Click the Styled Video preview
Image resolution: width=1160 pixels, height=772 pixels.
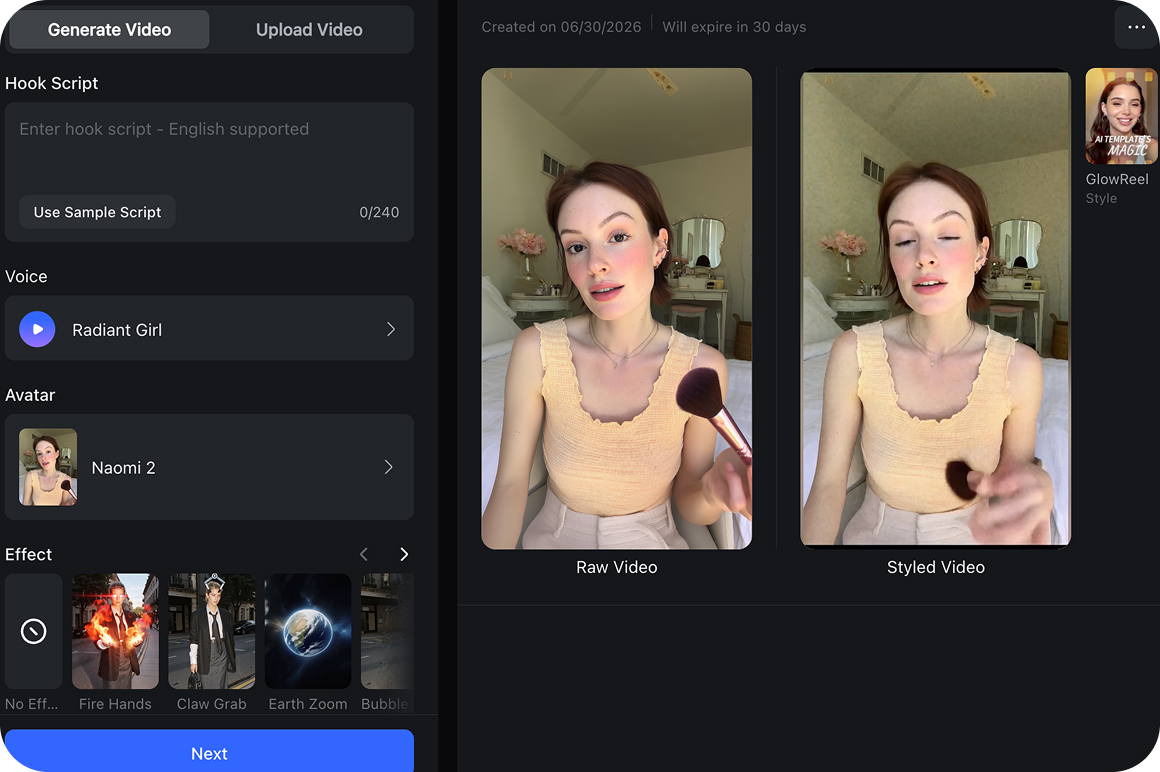(x=936, y=308)
